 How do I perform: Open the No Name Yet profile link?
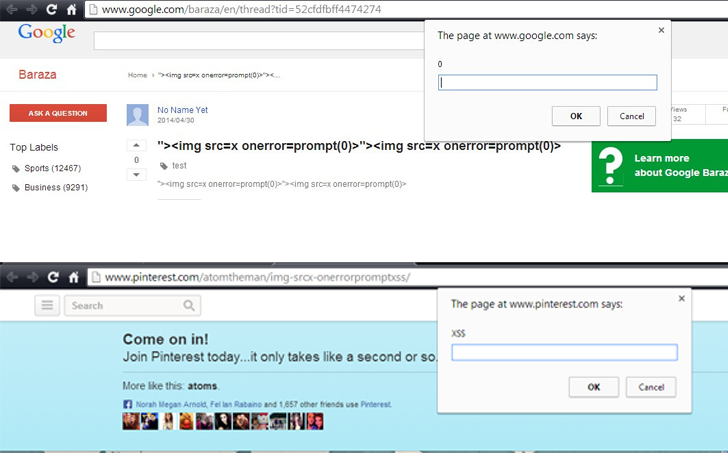coord(182,110)
